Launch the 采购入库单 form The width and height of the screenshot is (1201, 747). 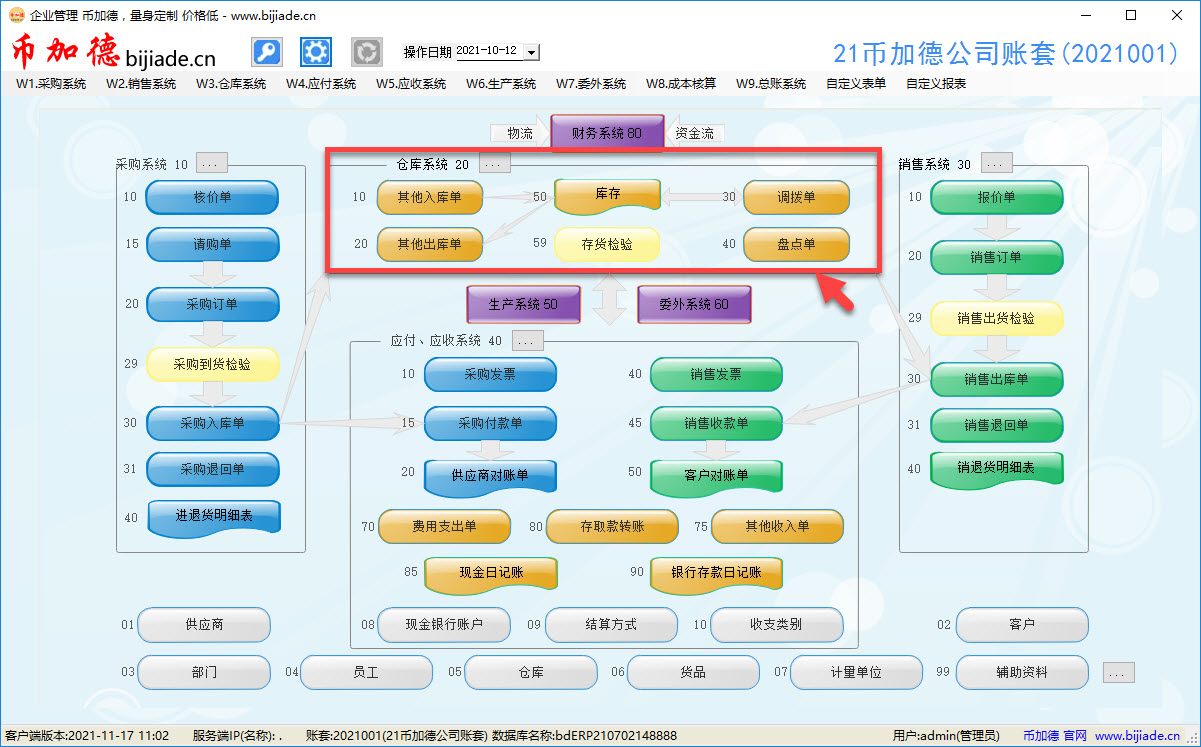(x=212, y=423)
